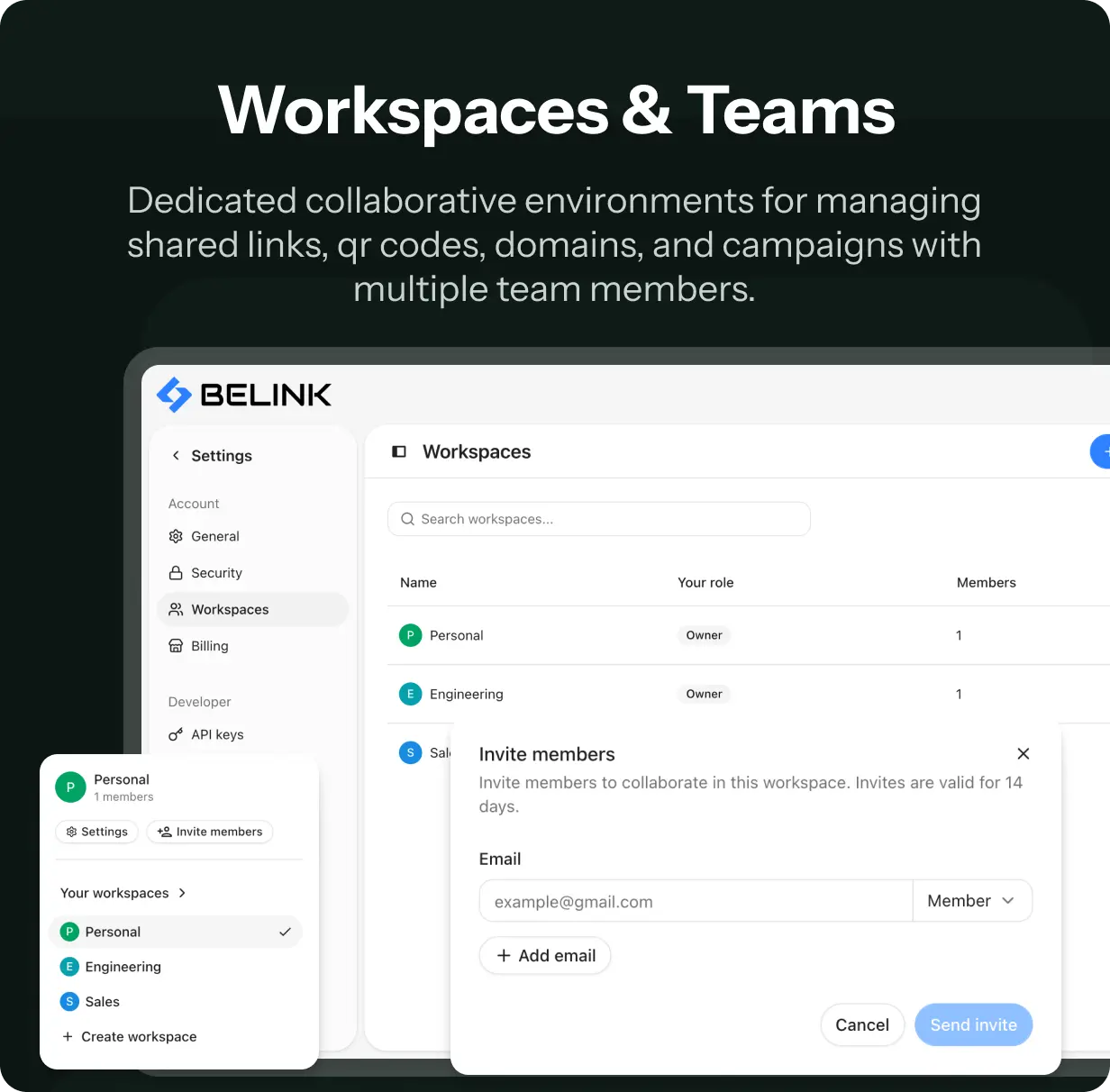Click the green P avatar in Personal table row
Image resolution: width=1110 pixels, height=1092 pixels.
(410, 635)
